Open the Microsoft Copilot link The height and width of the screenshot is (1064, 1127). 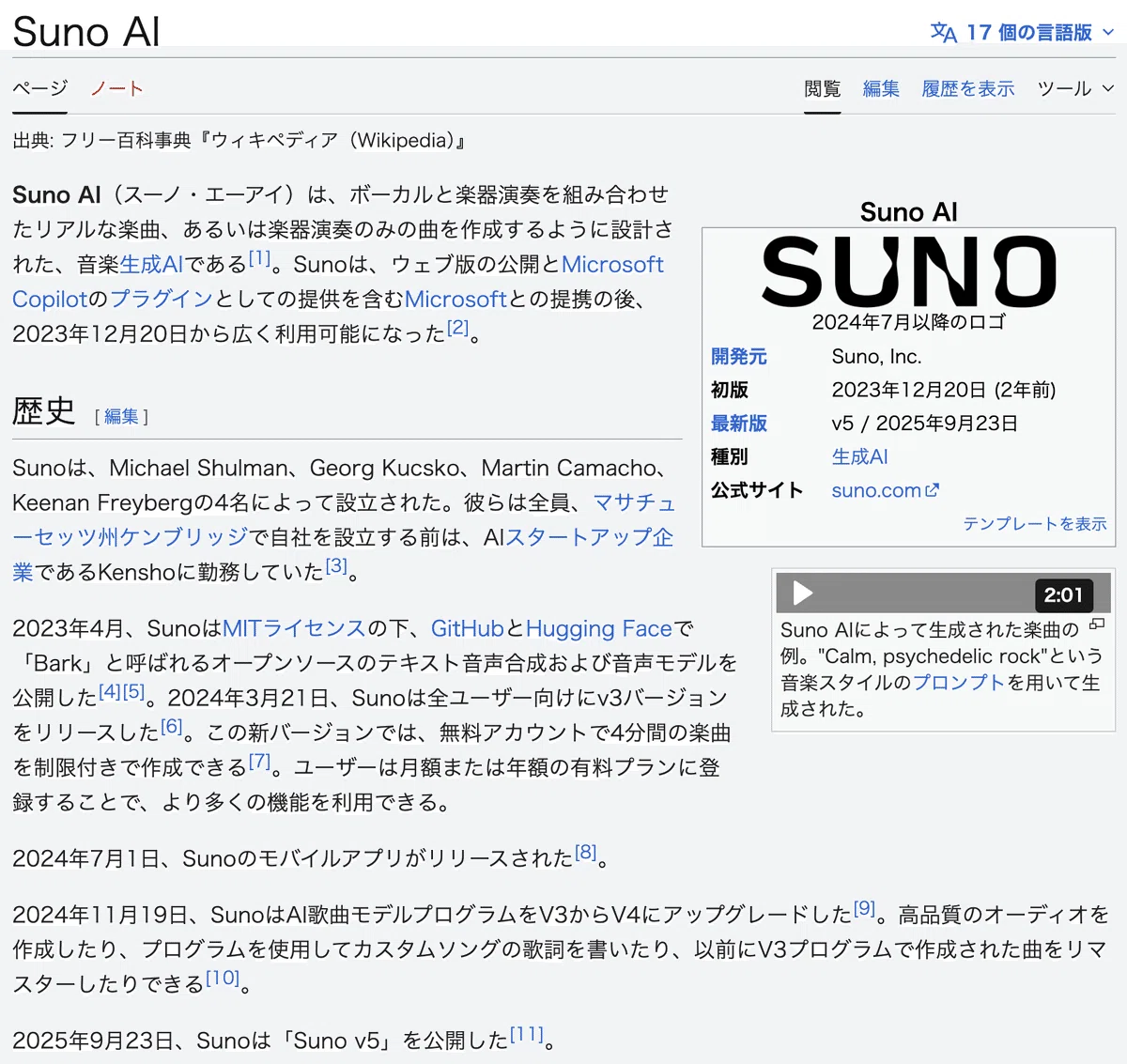(612, 265)
